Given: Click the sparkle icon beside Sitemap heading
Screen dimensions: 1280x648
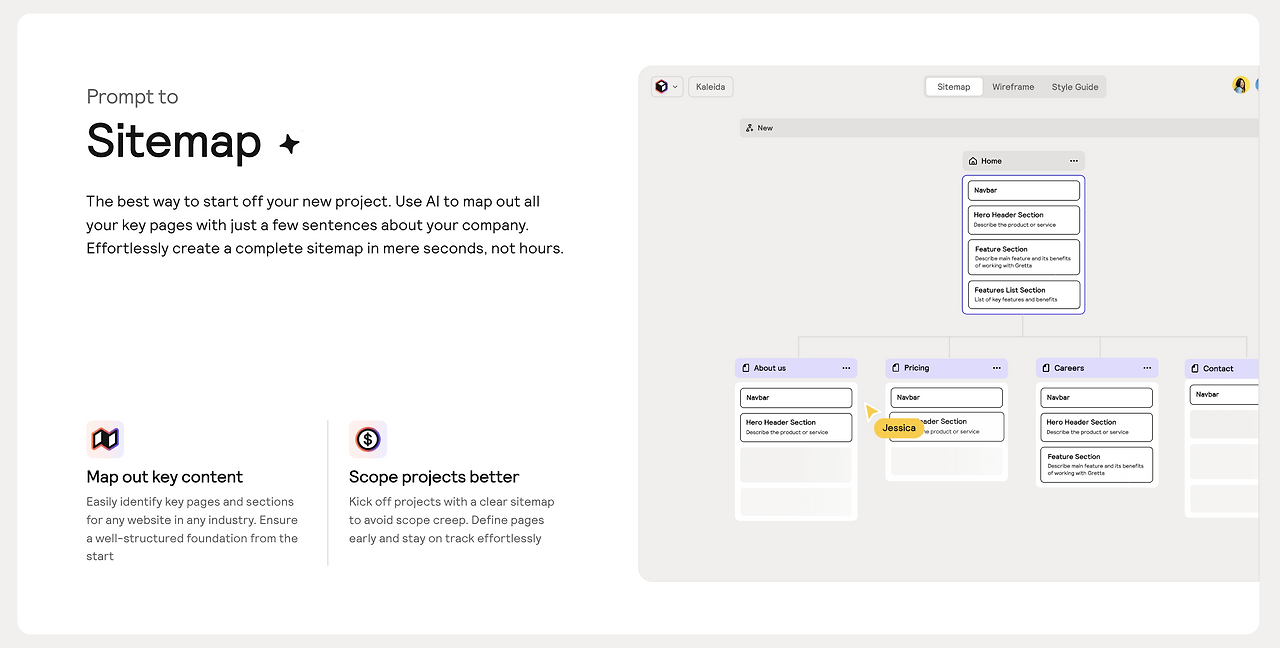Looking at the screenshot, I should pyautogui.click(x=289, y=144).
